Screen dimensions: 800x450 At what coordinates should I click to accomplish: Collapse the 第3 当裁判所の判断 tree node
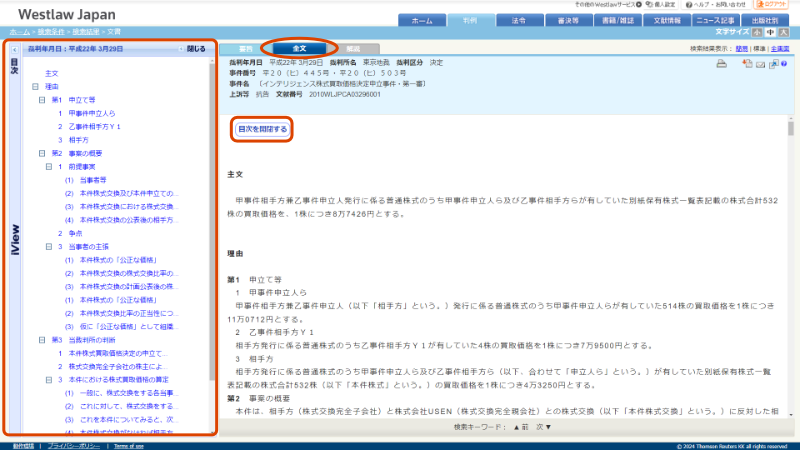[x=41, y=339]
